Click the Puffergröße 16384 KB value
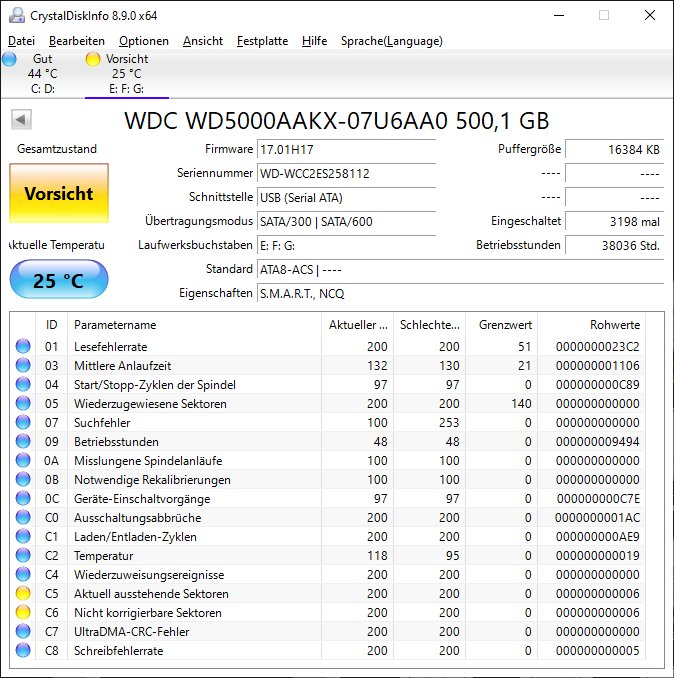 click(614, 150)
